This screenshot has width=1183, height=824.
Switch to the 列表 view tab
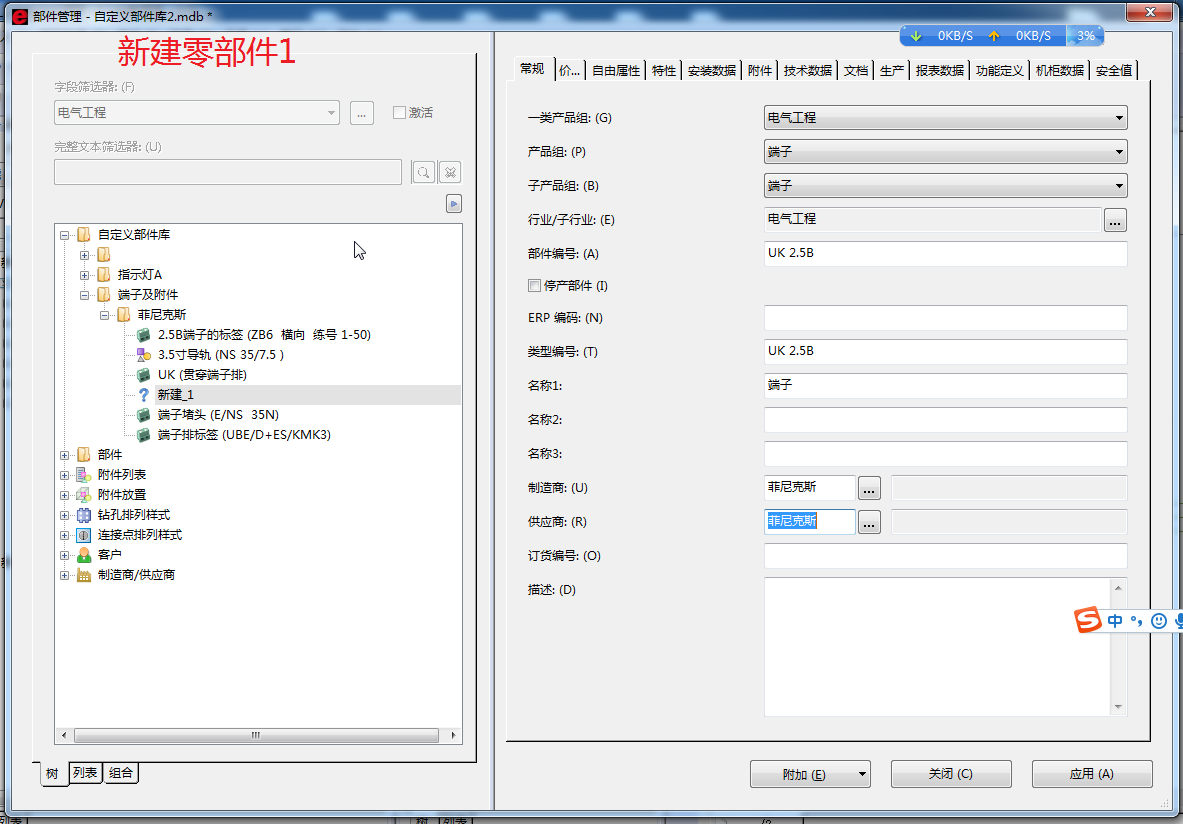pos(86,772)
